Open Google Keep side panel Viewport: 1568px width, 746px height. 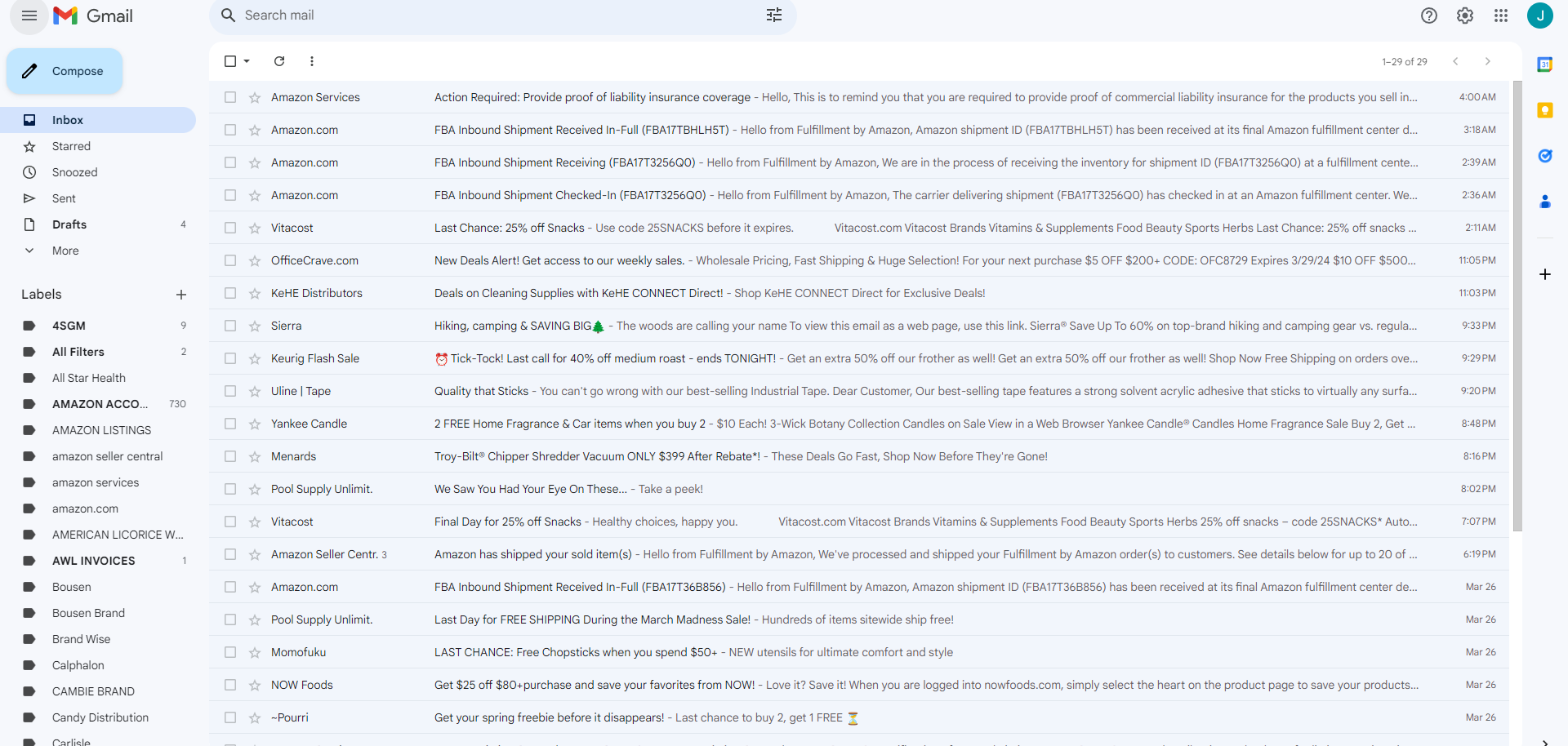point(1545,110)
